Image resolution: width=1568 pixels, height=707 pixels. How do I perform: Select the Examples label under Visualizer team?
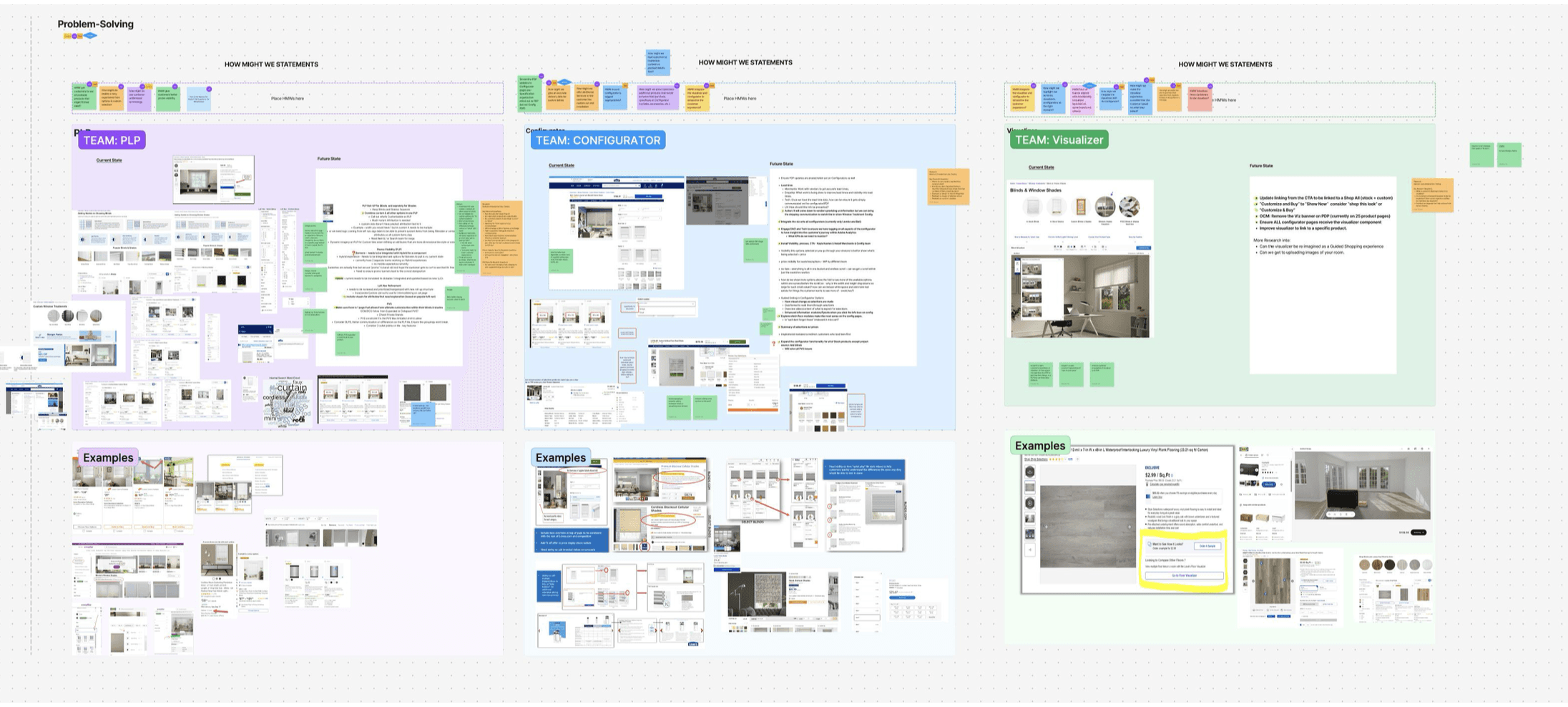(1039, 446)
